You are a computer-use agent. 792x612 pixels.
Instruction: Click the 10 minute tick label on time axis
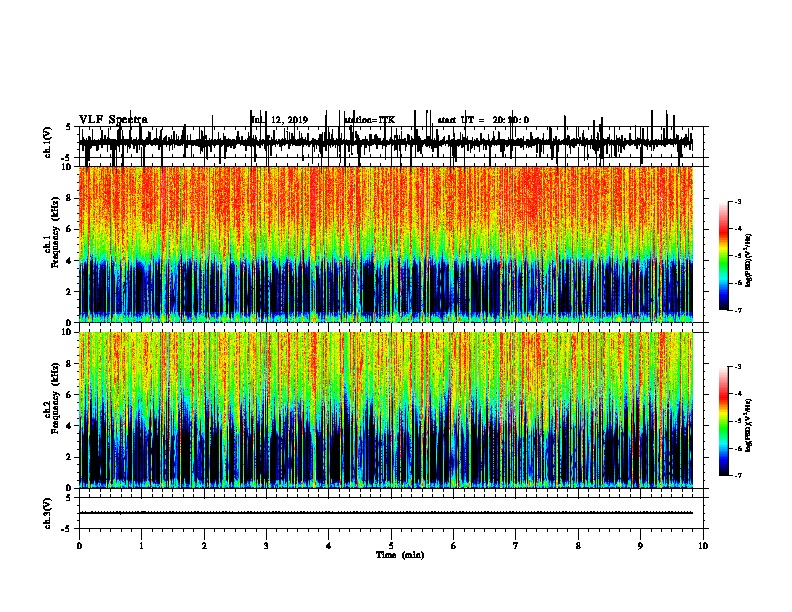coord(703,545)
